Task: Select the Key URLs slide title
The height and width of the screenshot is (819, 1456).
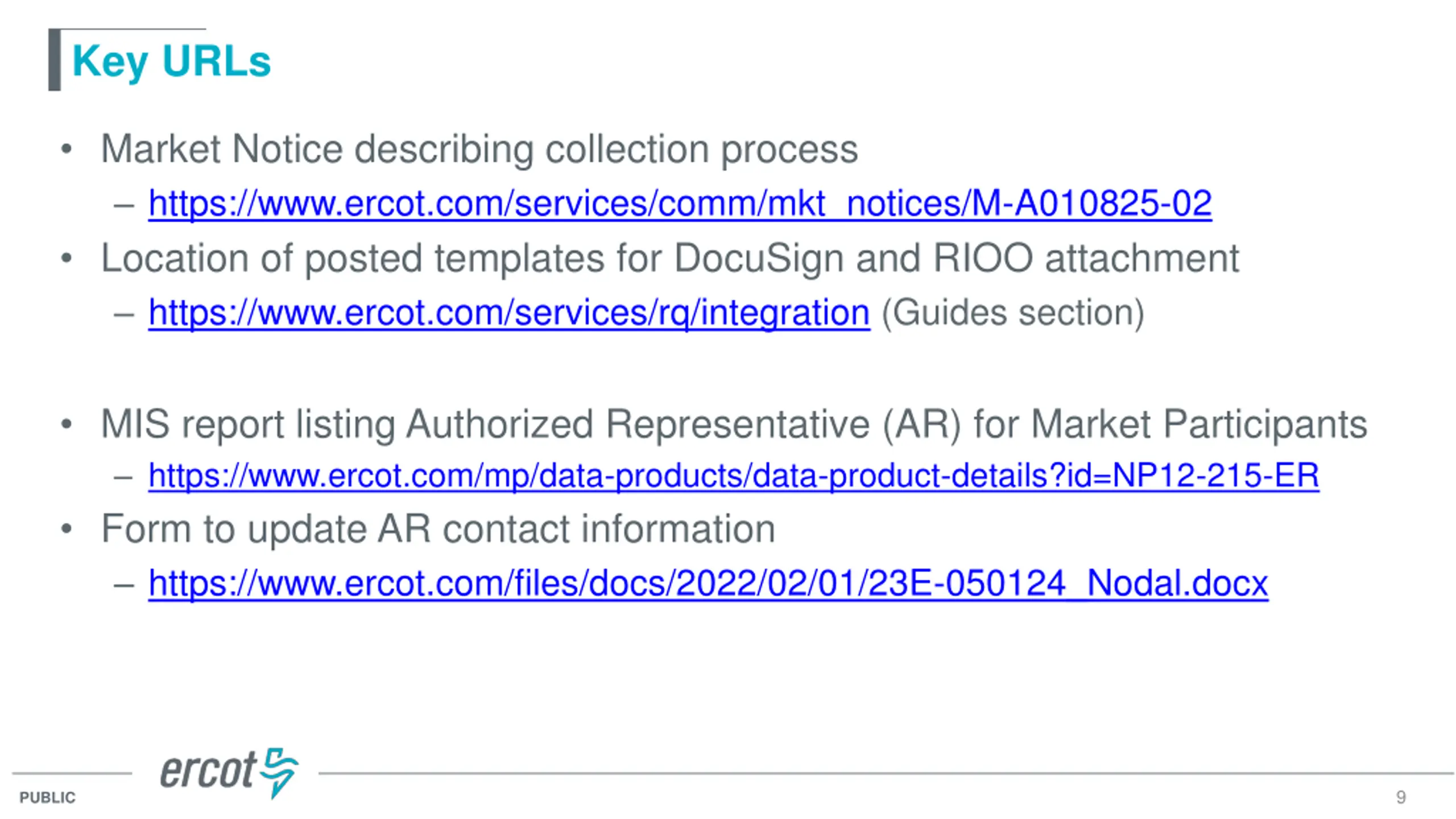Action: click(x=172, y=61)
